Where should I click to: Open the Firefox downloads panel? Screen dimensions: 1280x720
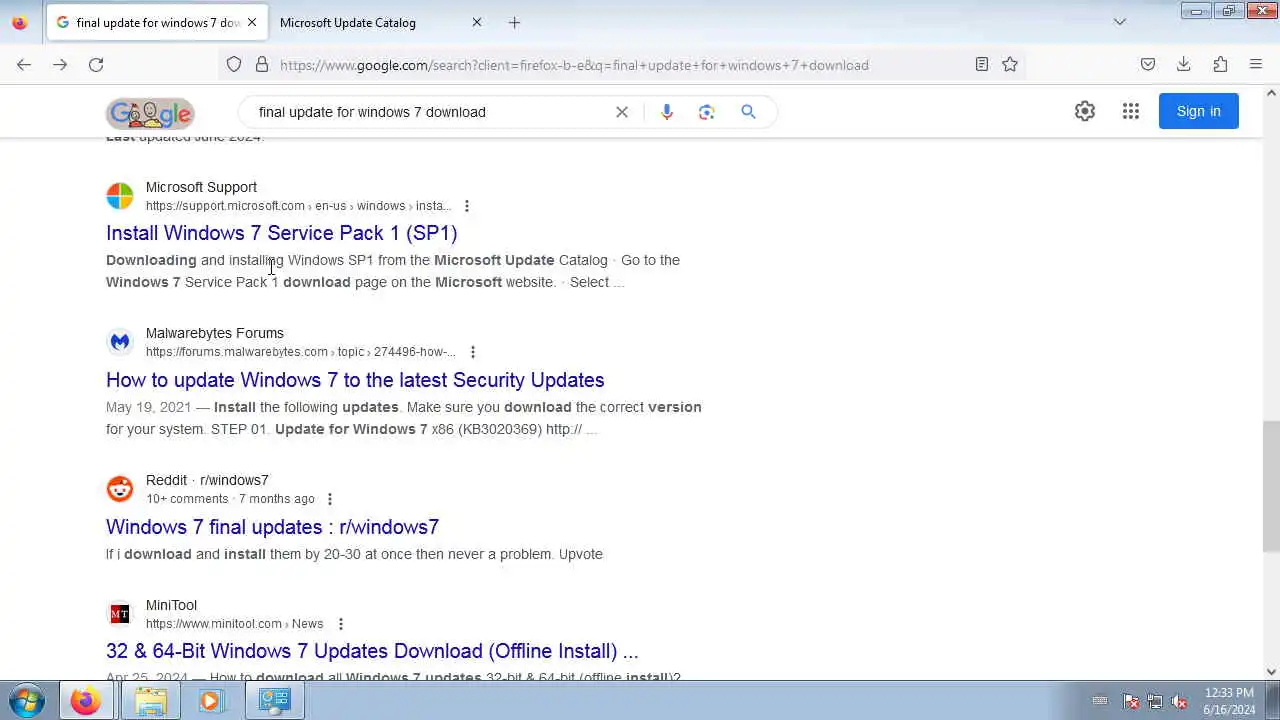point(1184,65)
